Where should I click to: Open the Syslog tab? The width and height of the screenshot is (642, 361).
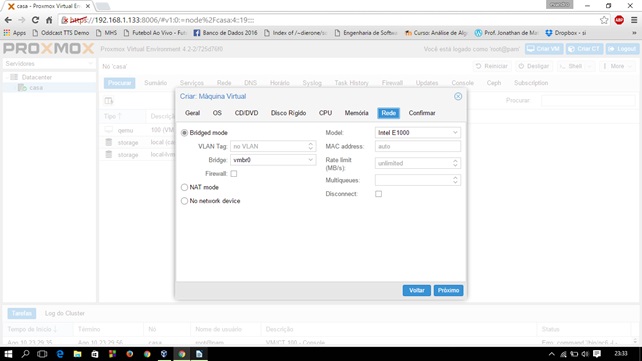[312, 83]
